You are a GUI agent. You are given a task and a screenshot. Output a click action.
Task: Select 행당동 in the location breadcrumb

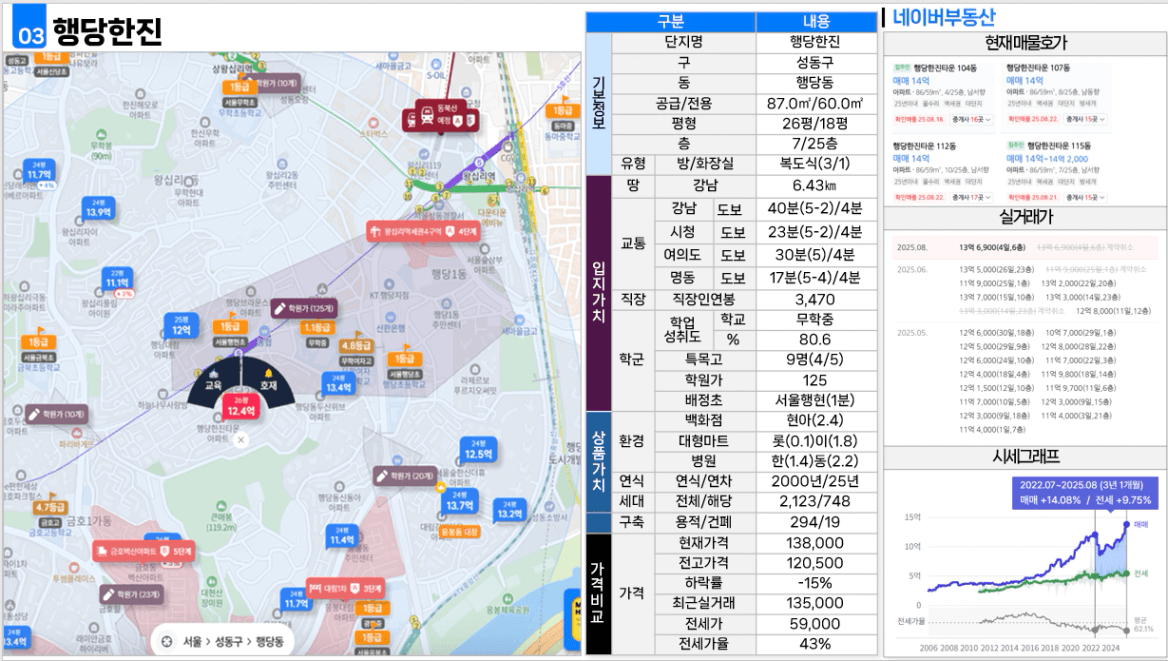pos(270,641)
